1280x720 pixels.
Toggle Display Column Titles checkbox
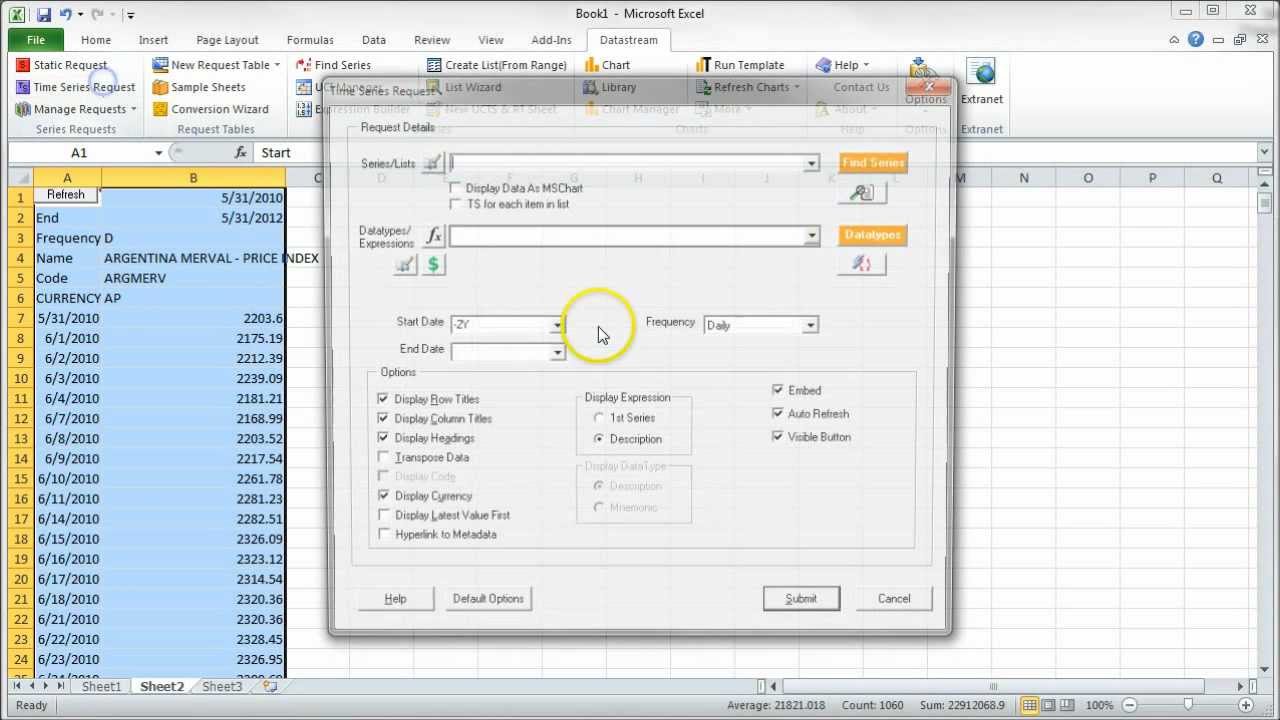click(x=383, y=418)
